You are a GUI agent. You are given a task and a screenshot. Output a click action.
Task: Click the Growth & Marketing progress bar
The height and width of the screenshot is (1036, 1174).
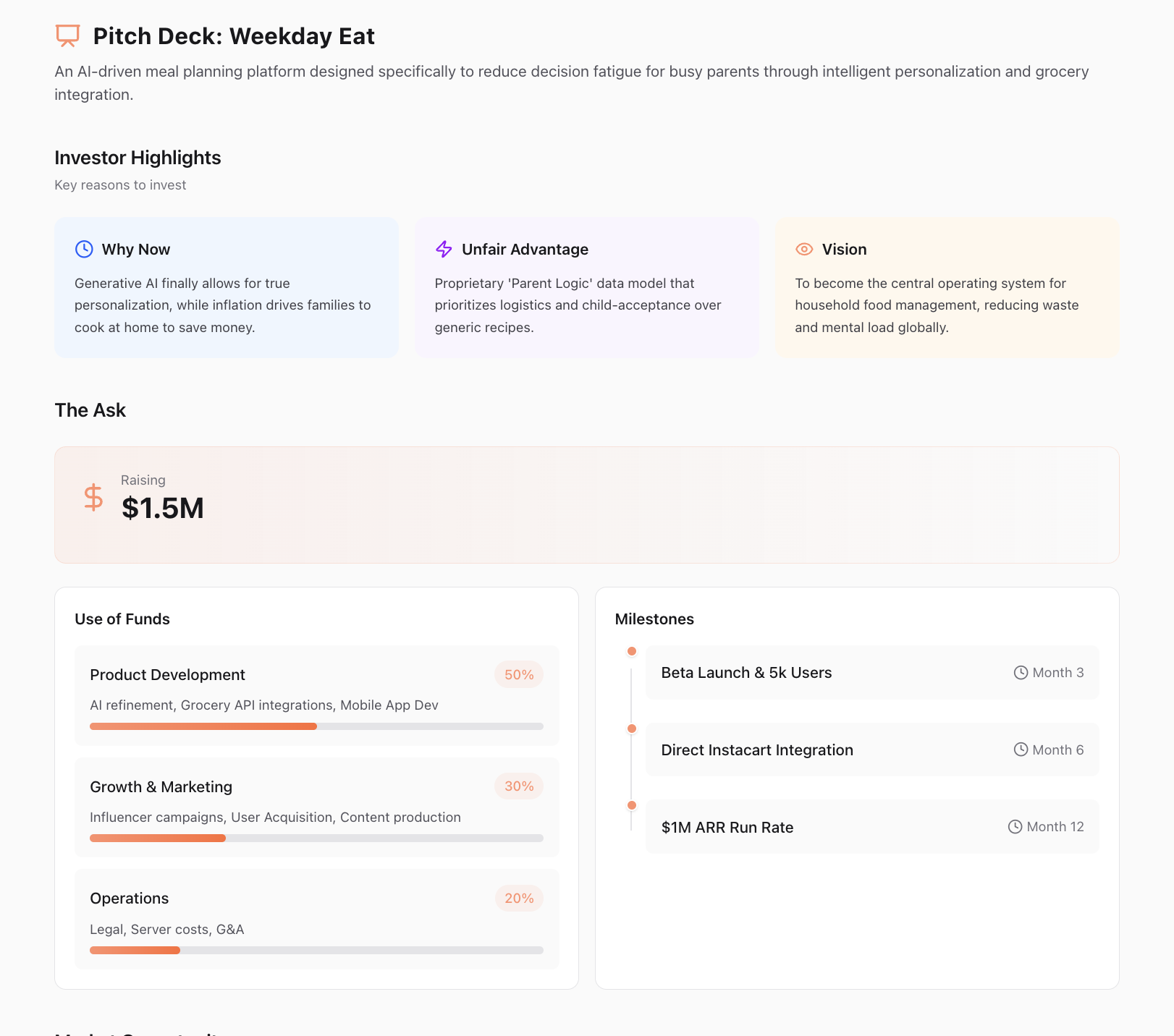point(316,838)
